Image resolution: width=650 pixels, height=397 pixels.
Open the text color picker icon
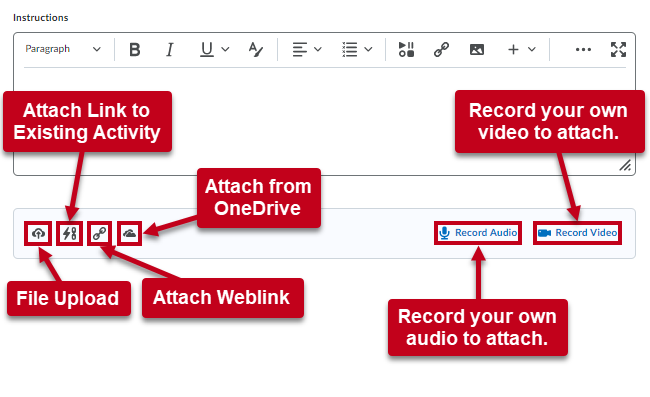(x=255, y=50)
